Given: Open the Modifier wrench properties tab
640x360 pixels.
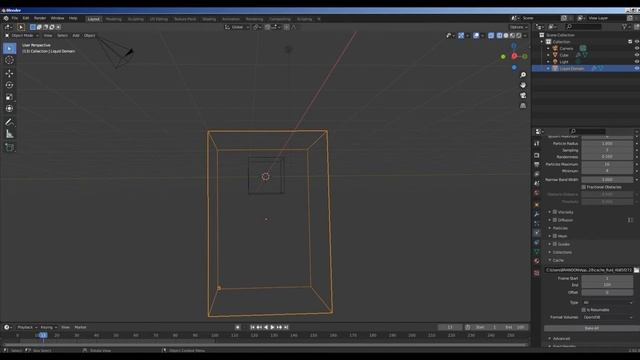Looking at the screenshot, I should 537,214.
